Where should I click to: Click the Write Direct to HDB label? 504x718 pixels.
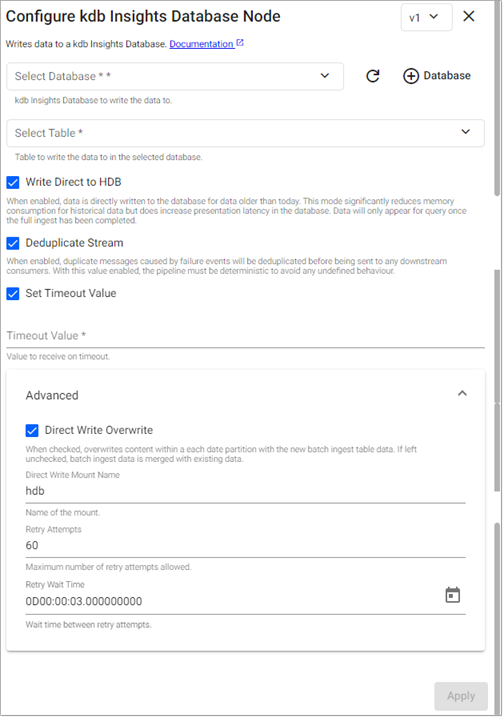tap(73, 182)
